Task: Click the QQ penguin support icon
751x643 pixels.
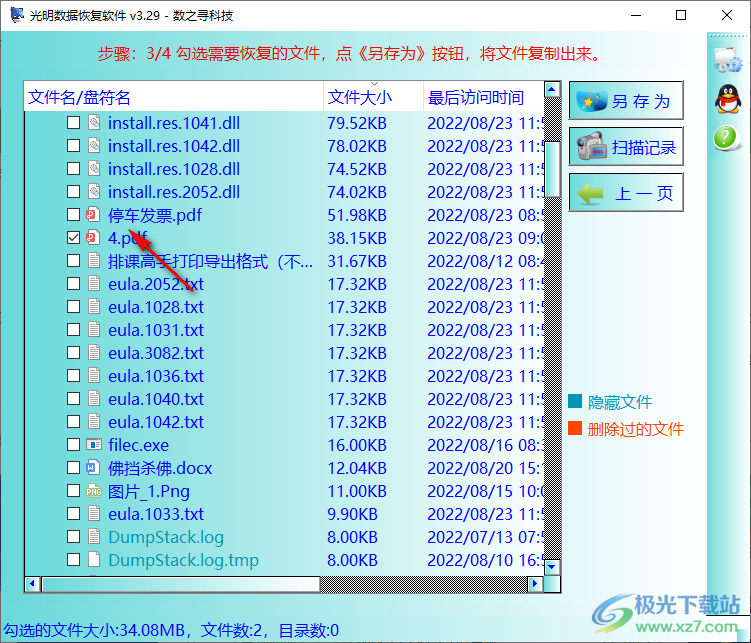Action: [728, 99]
